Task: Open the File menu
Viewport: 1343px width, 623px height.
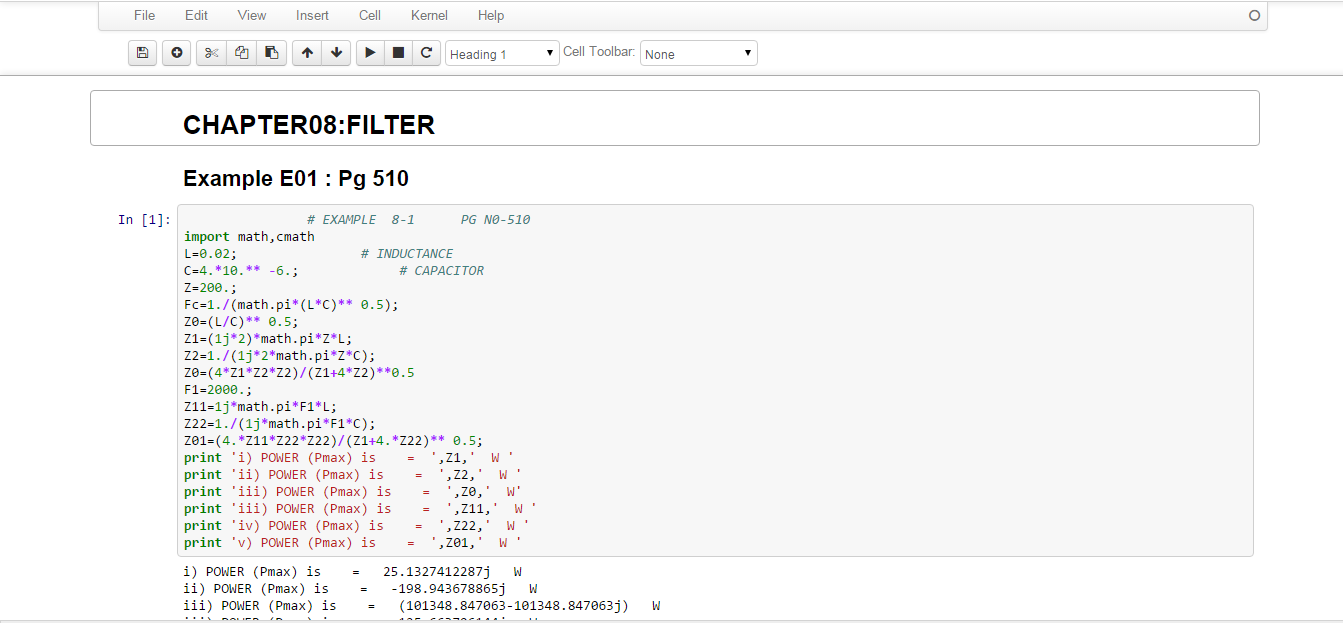Action: [x=144, y=16]
